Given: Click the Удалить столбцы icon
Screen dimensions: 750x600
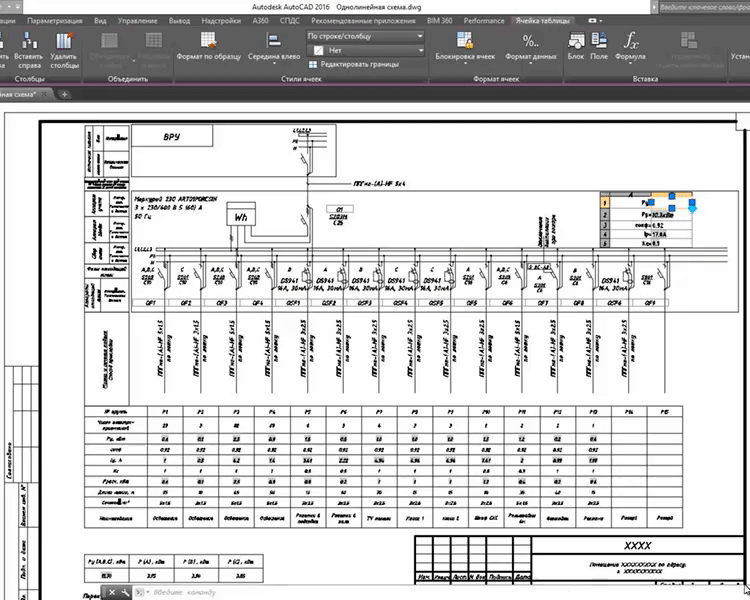Looking at the screenshot, I should pyautogui.click(x=64, y=41).
